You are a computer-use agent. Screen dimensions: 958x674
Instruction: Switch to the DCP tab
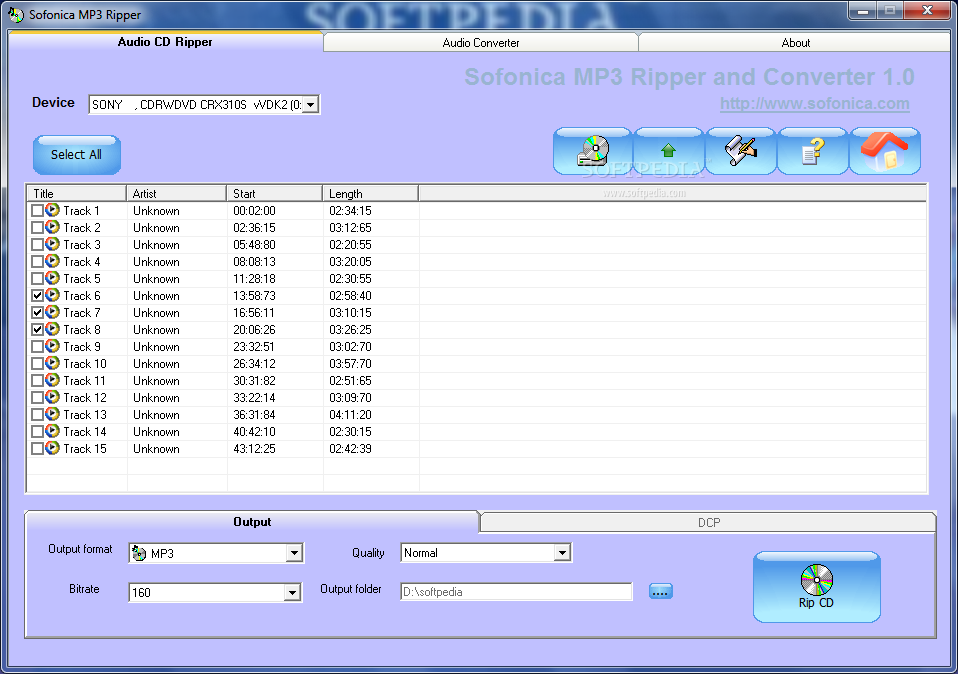[x=709, y=522]
